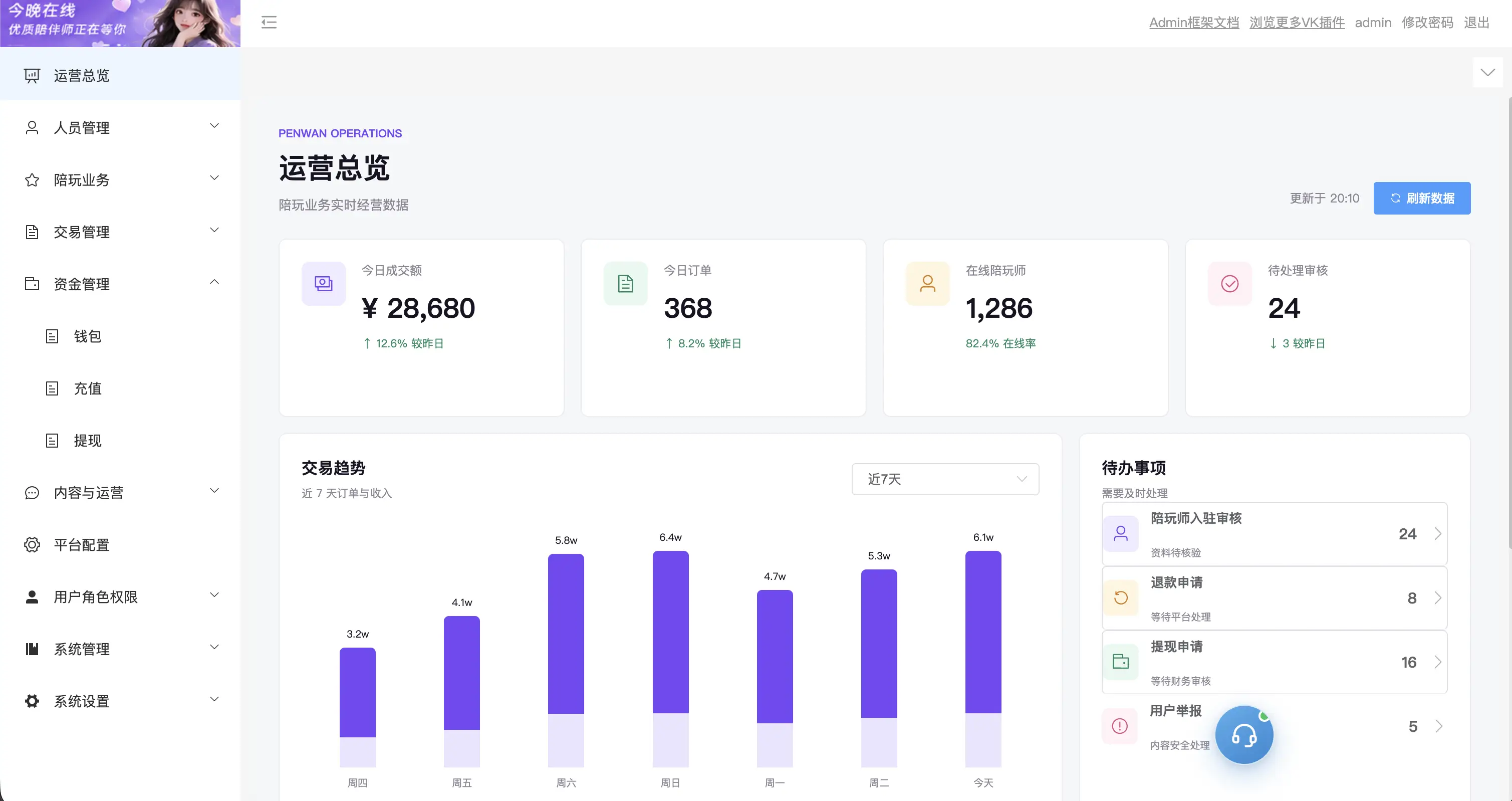Viewport: 1512px width, 801px height.
Task: Select 提现 in the sidebar
Action: click(120, 441)
